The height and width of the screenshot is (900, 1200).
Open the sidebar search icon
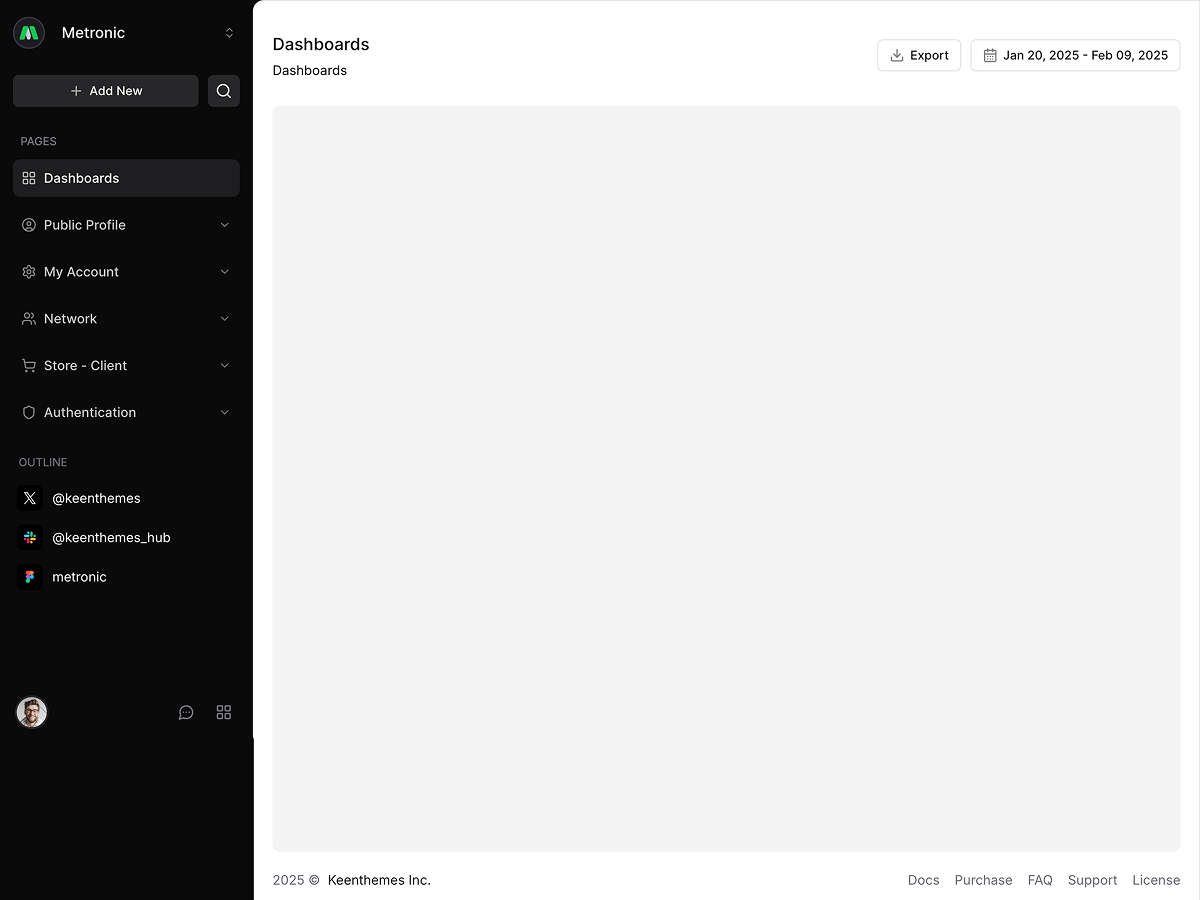[224, 91]
